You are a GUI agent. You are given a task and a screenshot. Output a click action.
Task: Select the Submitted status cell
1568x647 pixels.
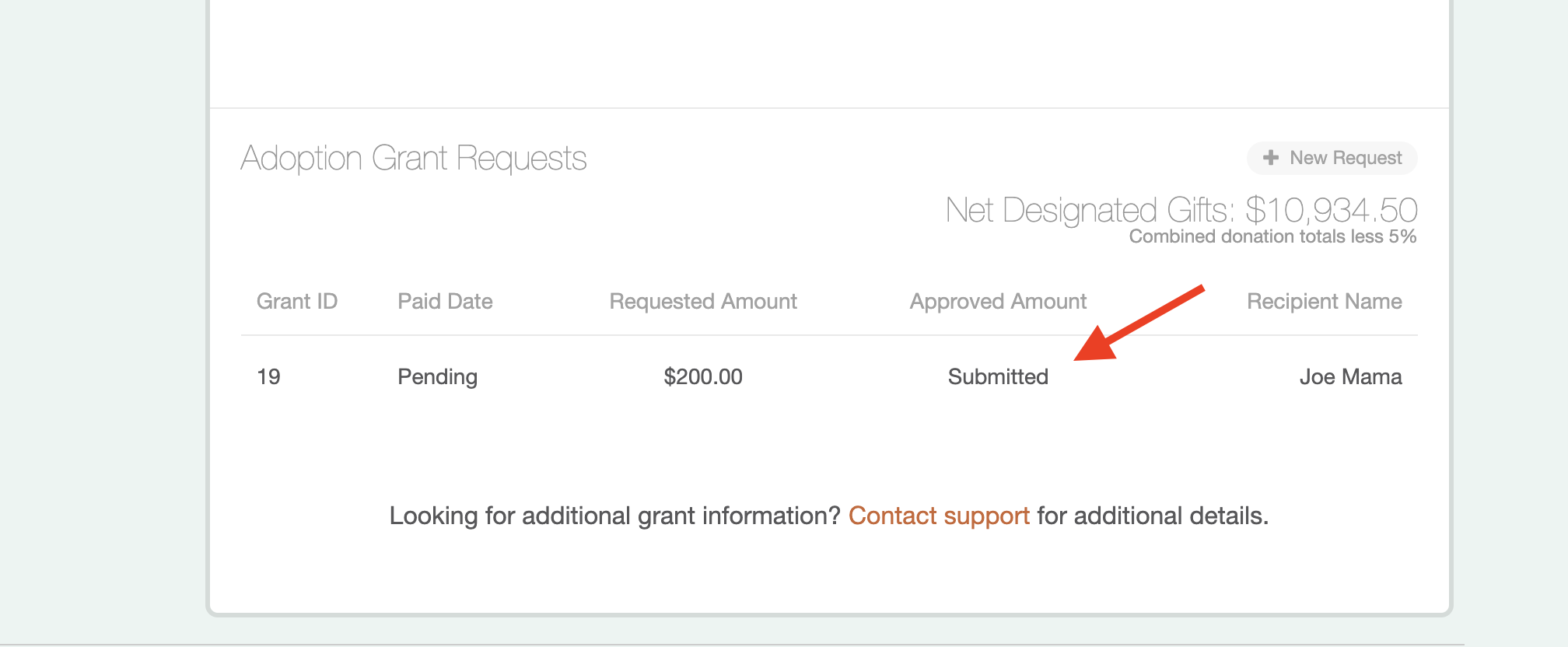tap(998, 376)
